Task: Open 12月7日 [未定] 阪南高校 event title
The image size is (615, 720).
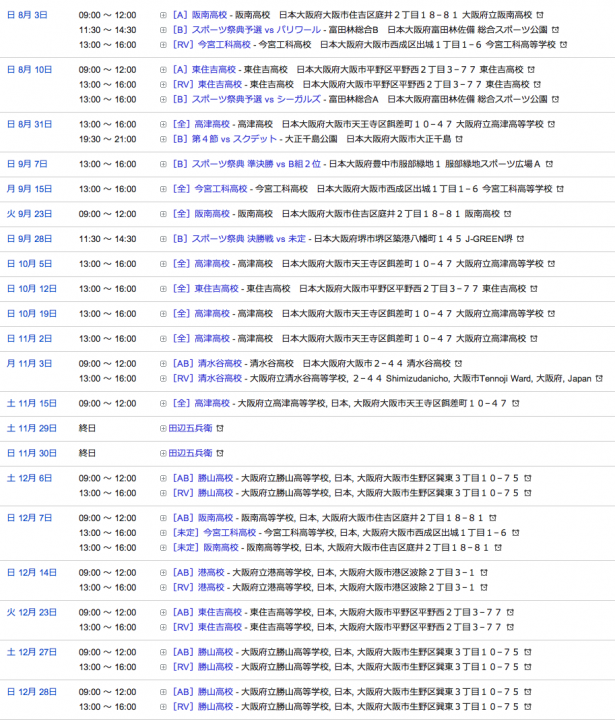Action: (x=206, y=548)
